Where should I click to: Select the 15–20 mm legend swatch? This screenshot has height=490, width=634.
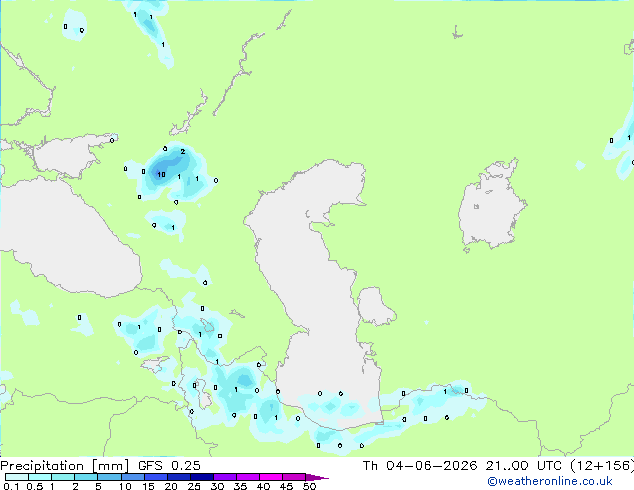(155, 477)
